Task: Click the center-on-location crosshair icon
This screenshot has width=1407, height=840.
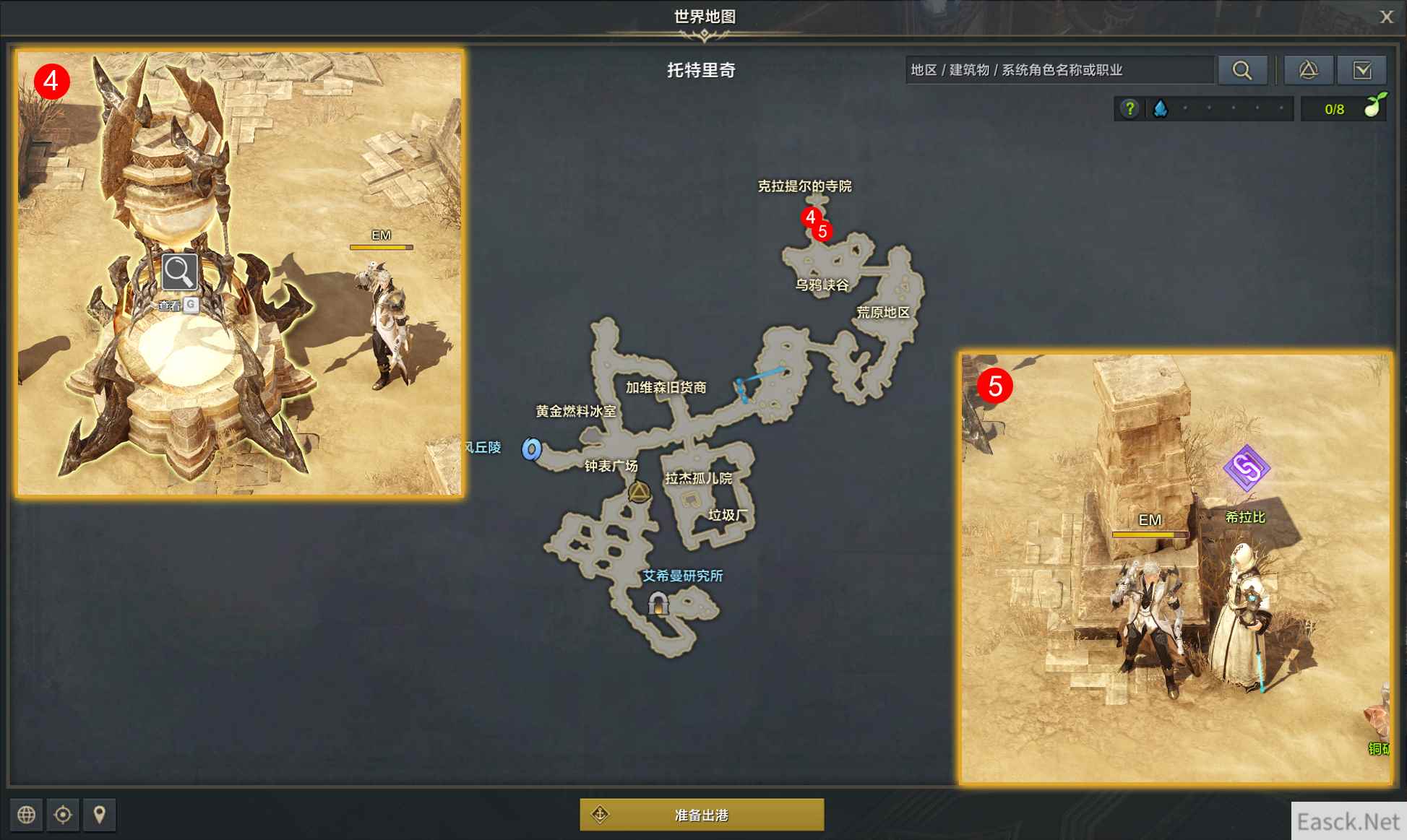Action: (x=63, y=815)
